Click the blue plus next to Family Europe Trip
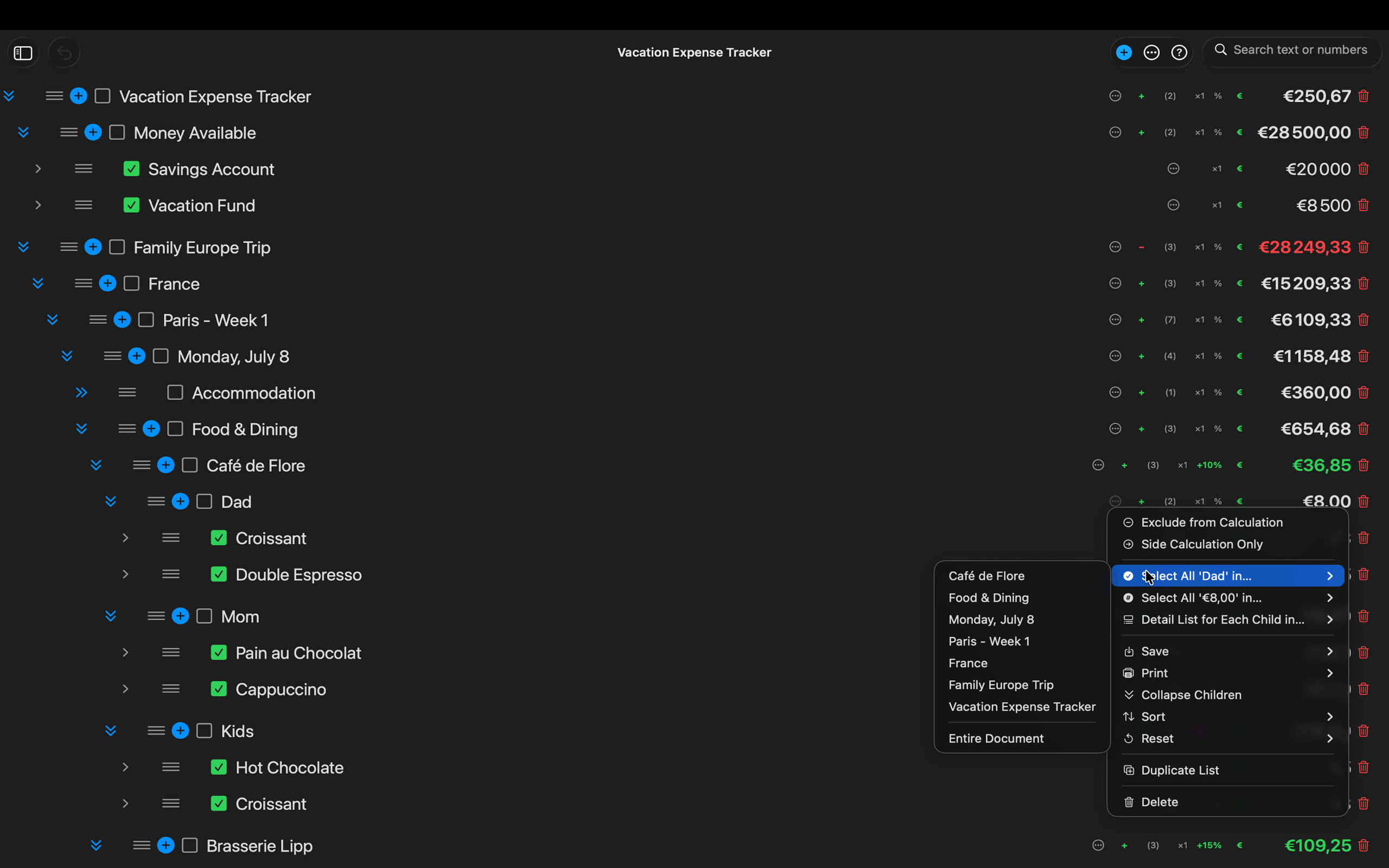1389x868 pixels. pyautogui.click(x=93, y=247)
